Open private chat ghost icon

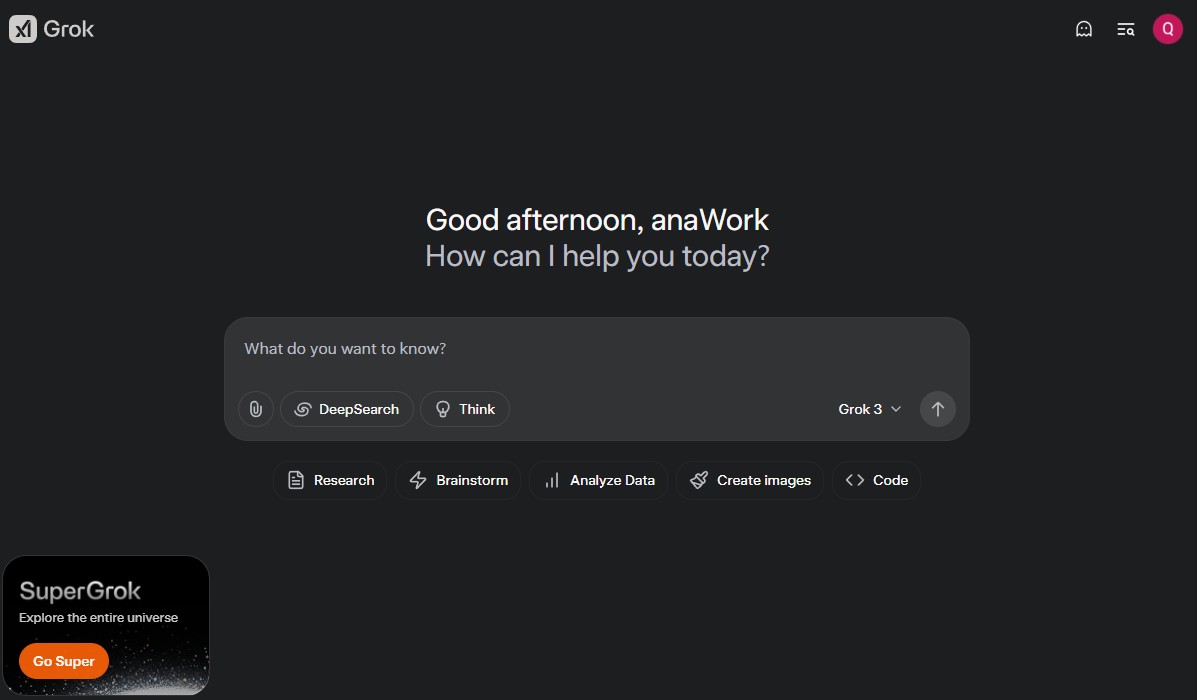click(1083, 29)
